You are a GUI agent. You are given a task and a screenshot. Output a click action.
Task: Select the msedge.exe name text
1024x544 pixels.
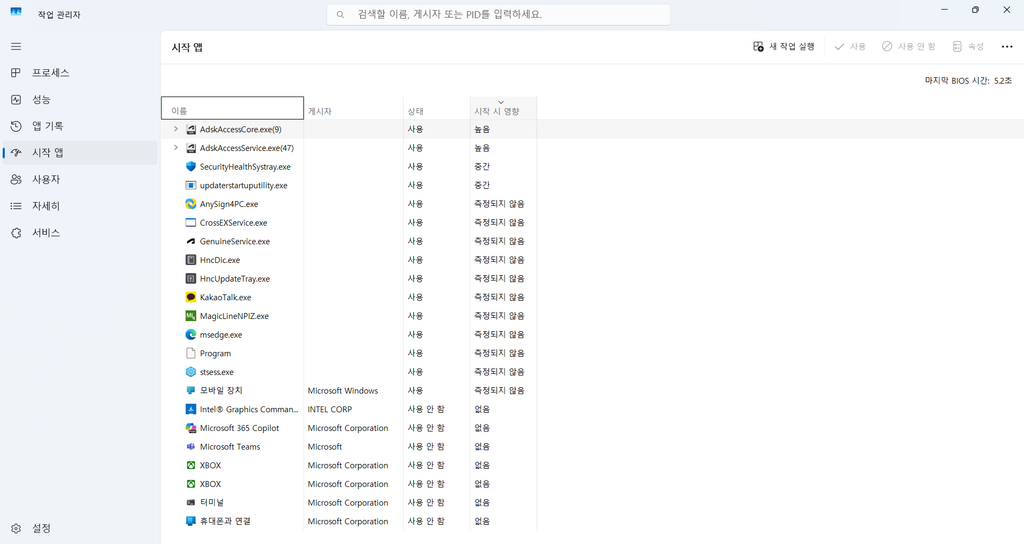pos(221,334)
